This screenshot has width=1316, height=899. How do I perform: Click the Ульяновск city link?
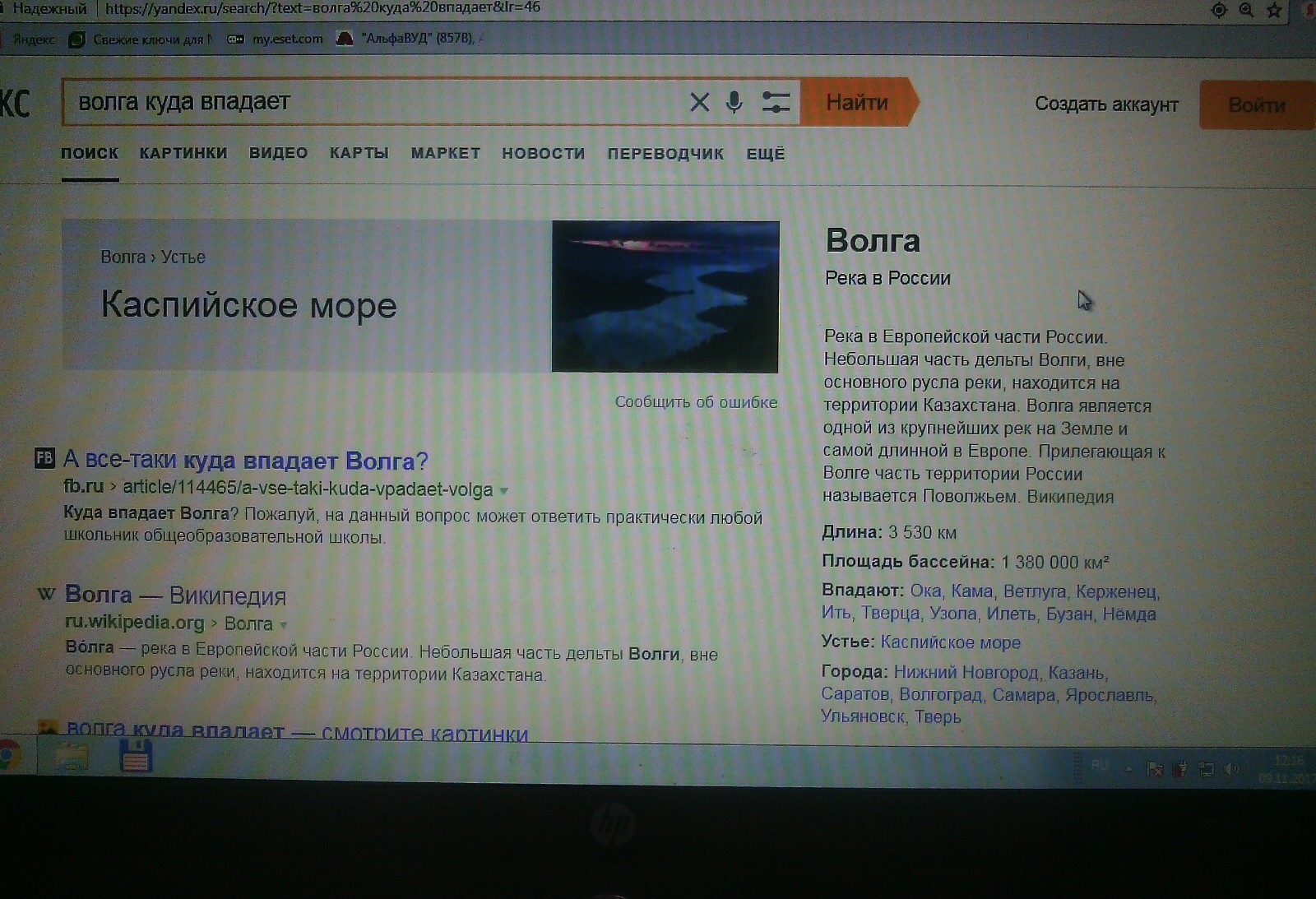pos(863,716)
